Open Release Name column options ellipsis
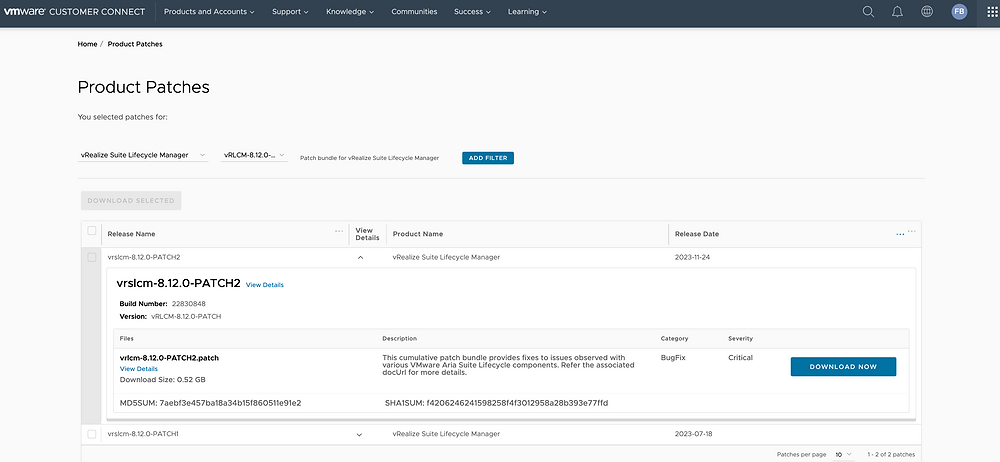The height and width of the screenshot is (462, 1000). click(x=339, y=231)
